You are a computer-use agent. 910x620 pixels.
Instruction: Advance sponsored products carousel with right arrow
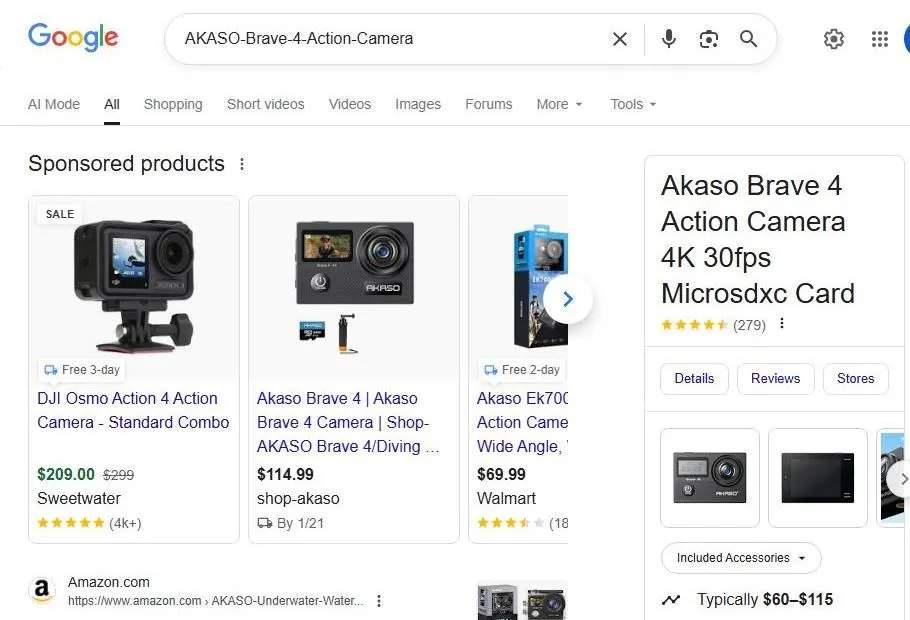click(568, 299)
